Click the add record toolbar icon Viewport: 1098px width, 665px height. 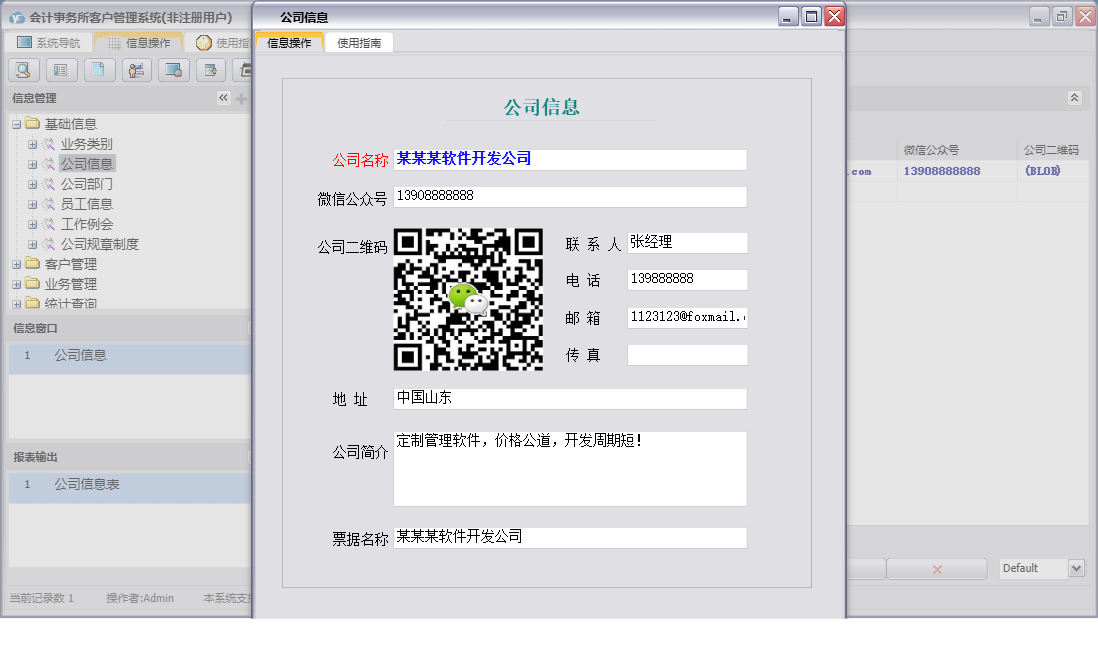210,70
